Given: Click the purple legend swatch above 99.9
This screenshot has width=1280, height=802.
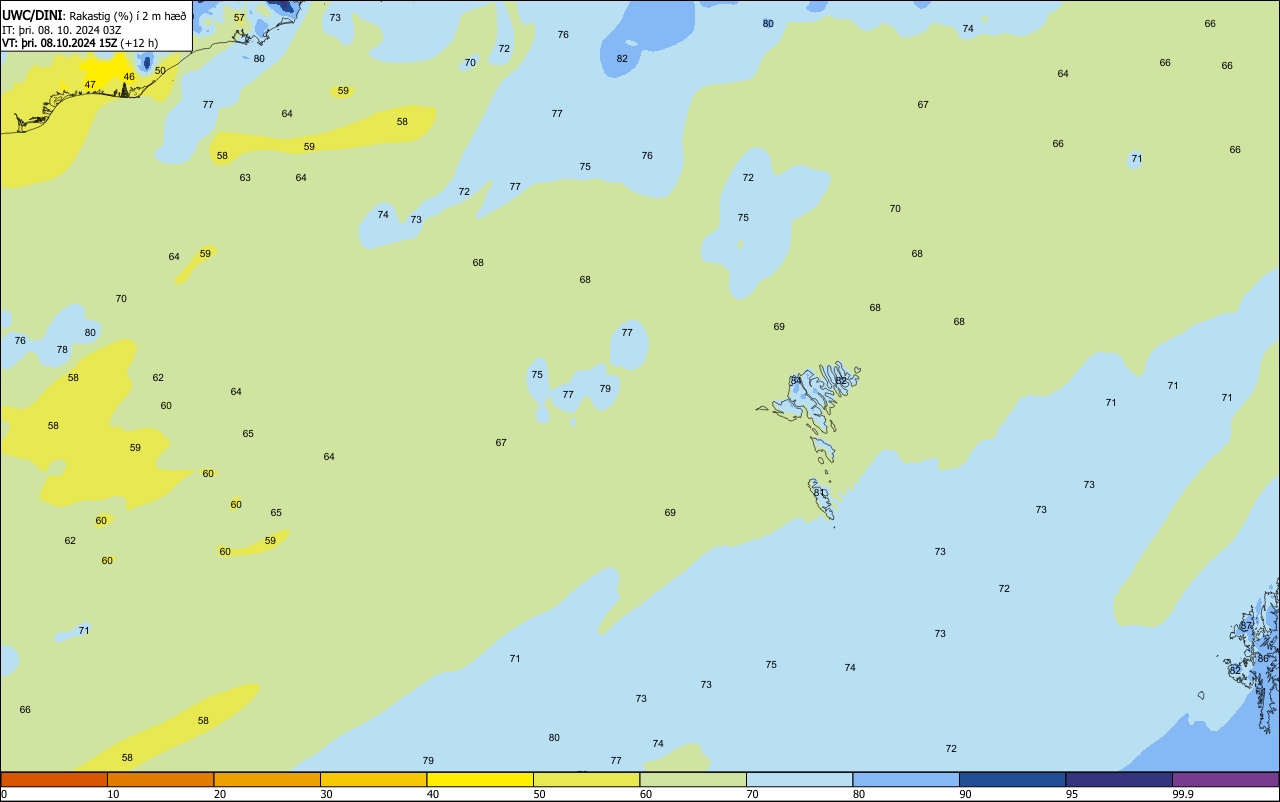Looking at the screenshot, I should click(1225, 779).
